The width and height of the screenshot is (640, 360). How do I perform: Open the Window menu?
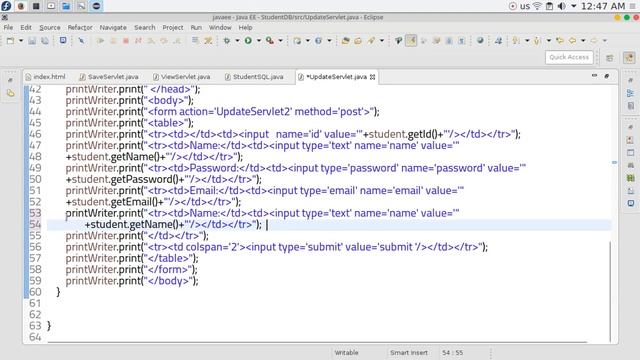click(x=220, y=27)
